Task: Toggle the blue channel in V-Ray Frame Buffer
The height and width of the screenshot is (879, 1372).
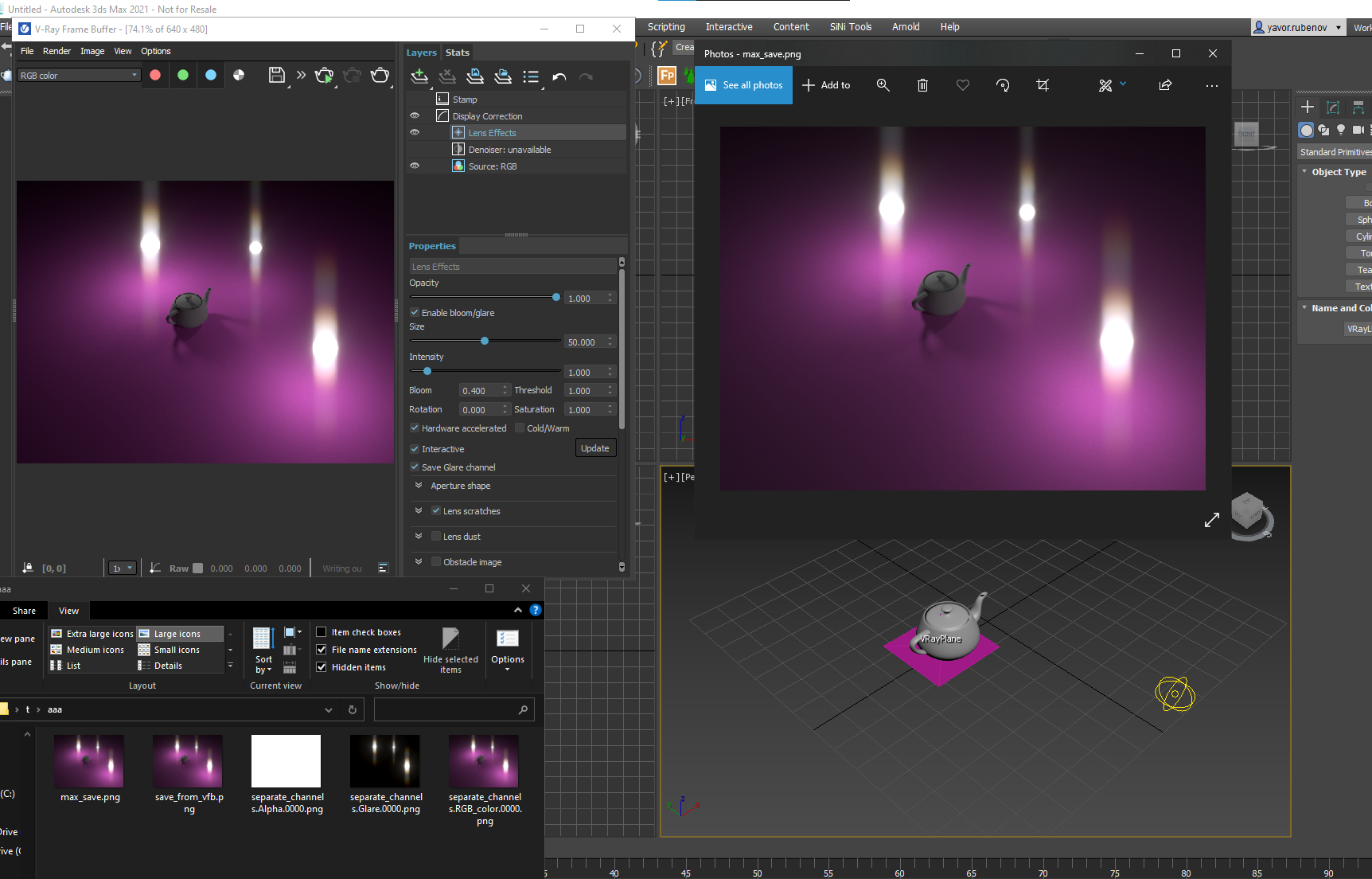Action: pos(211,75)
